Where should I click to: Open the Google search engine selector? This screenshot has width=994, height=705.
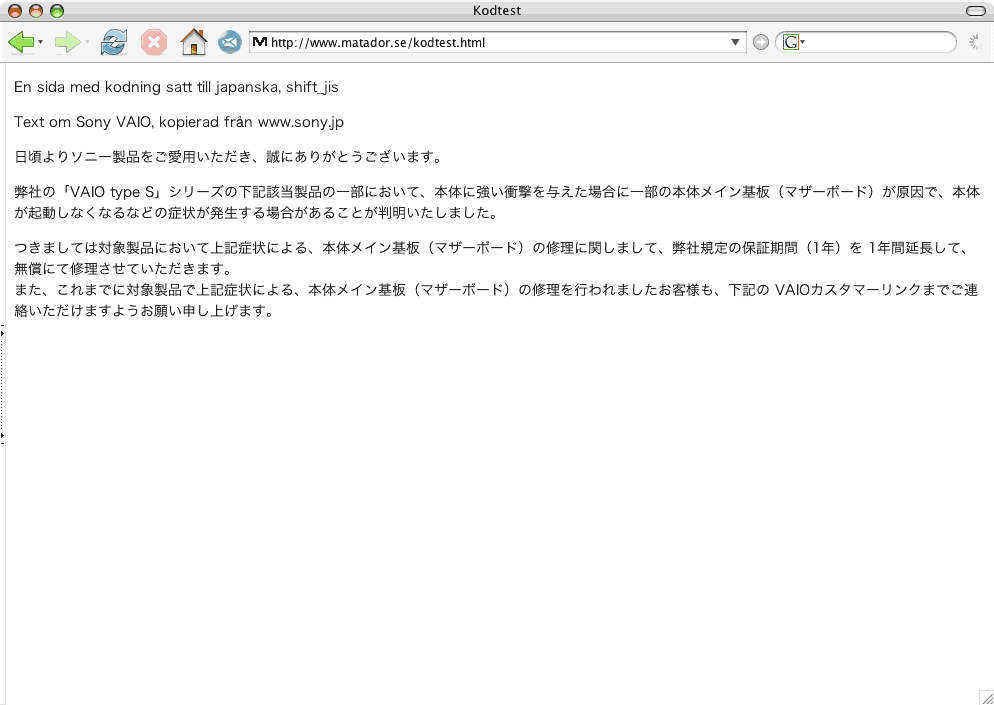coord(793,42)
